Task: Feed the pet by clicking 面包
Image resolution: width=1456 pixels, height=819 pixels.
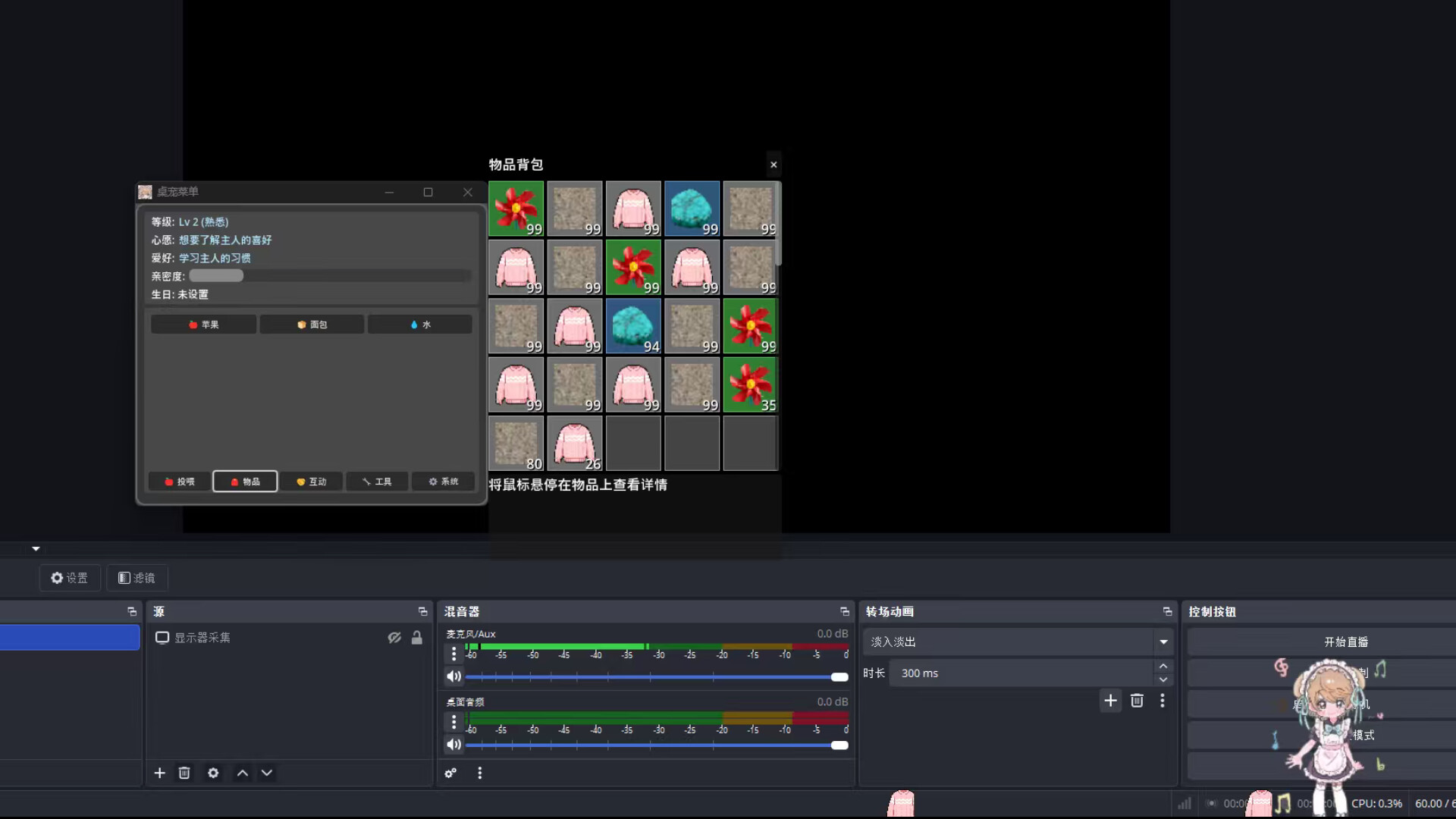Action: 312,324
